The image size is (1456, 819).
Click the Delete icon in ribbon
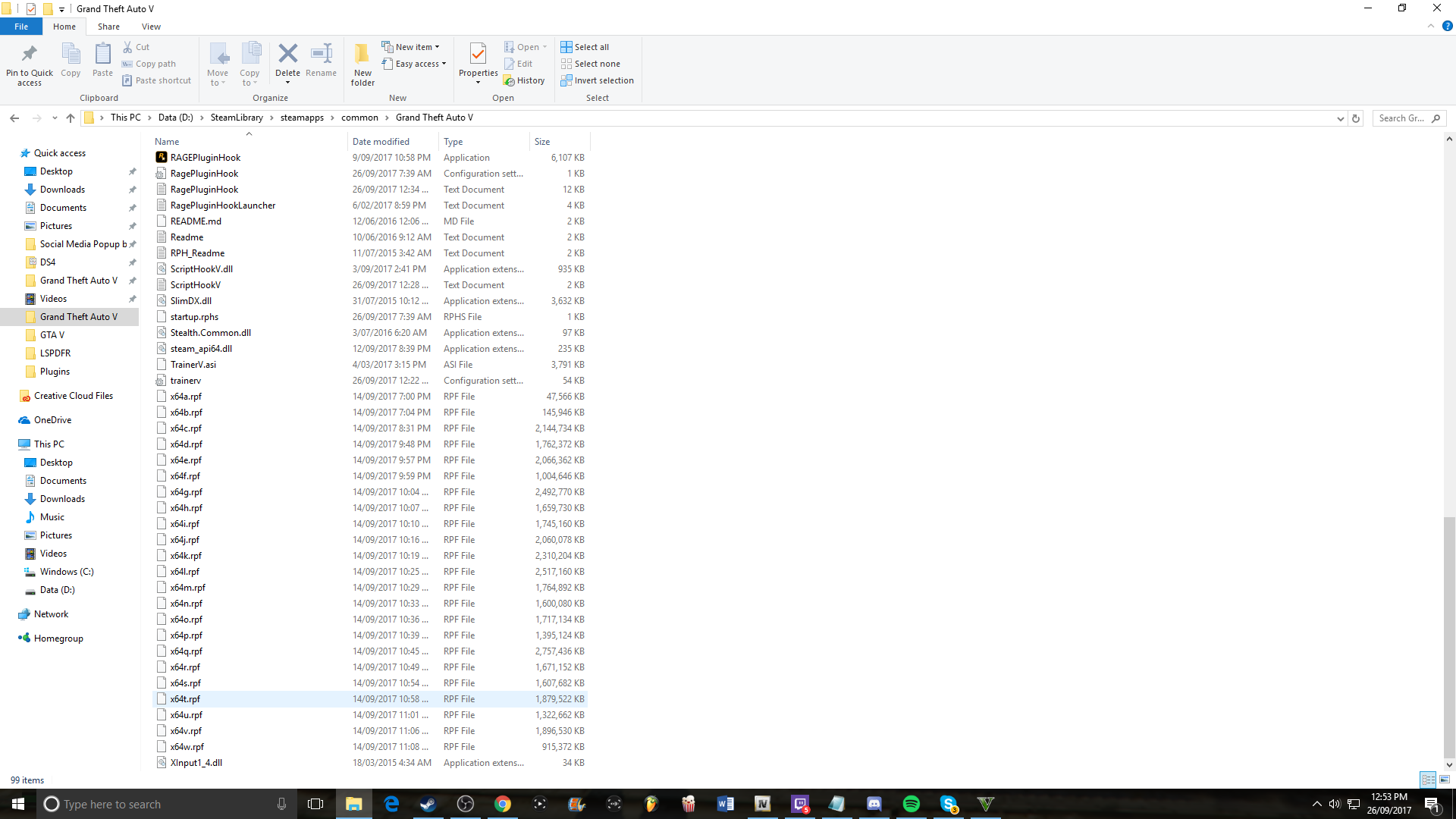click(x=287, y=55)
